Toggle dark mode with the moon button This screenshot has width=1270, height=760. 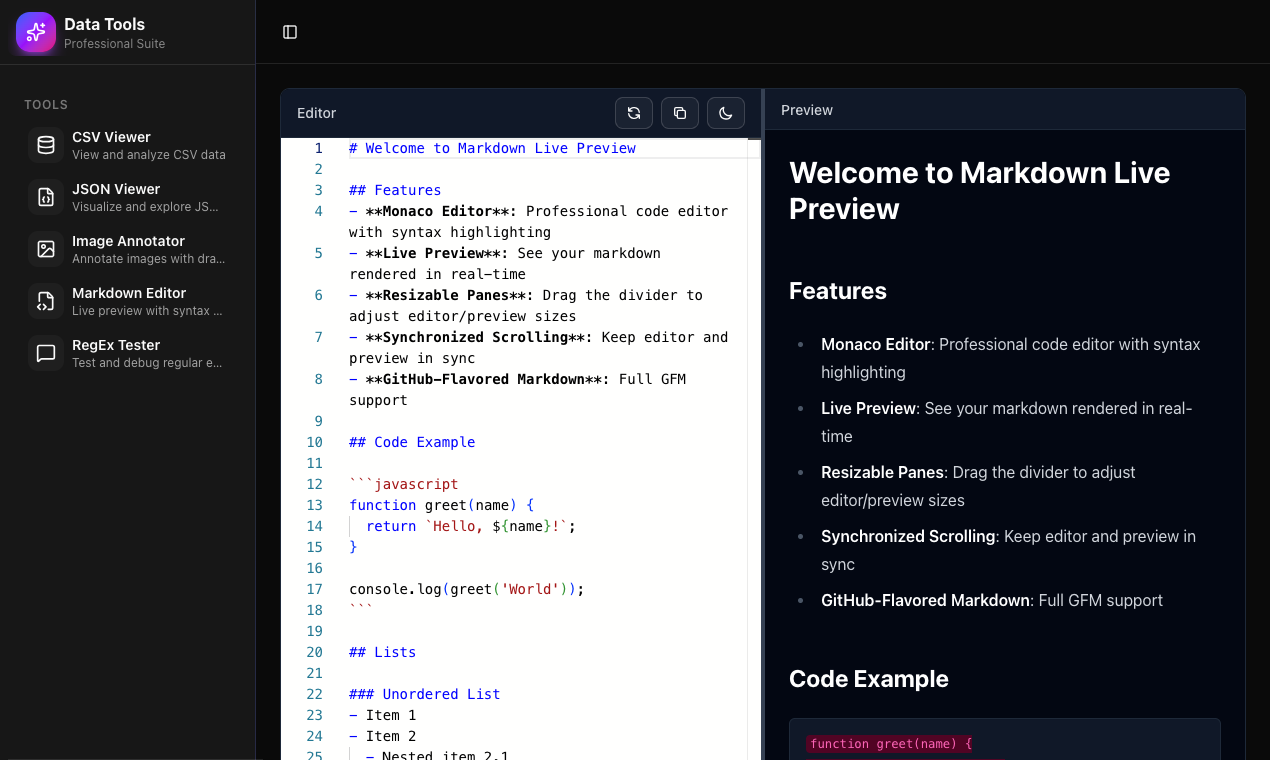tap(726, 113)
